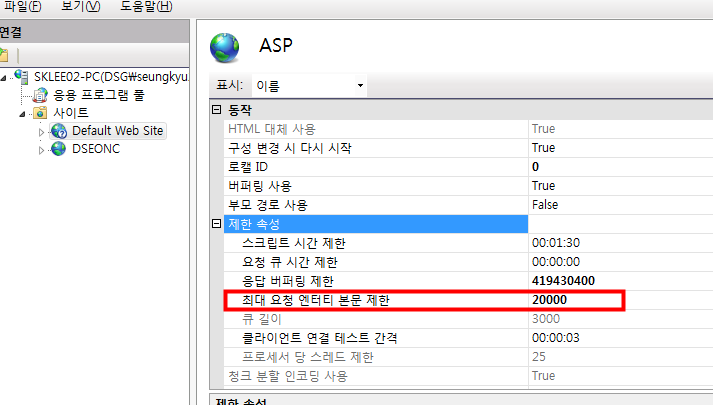The height and width of the screenshot is (405, 713).
Task: Click the application pools icon
Action: pos(40,95)
